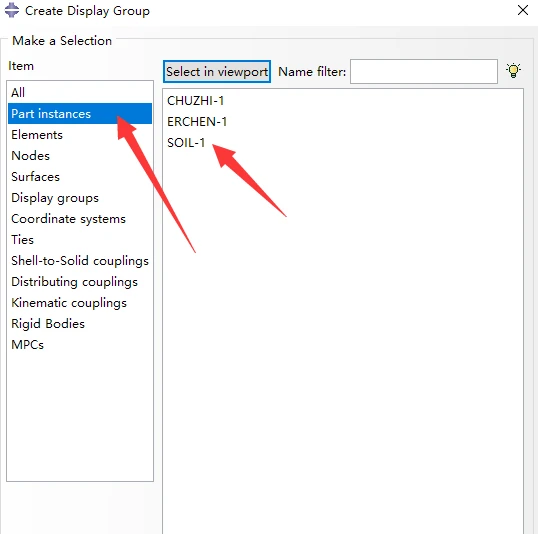Select Coordinate systems item
Viewport: 538px width, 534px height.
coord(80,219)
